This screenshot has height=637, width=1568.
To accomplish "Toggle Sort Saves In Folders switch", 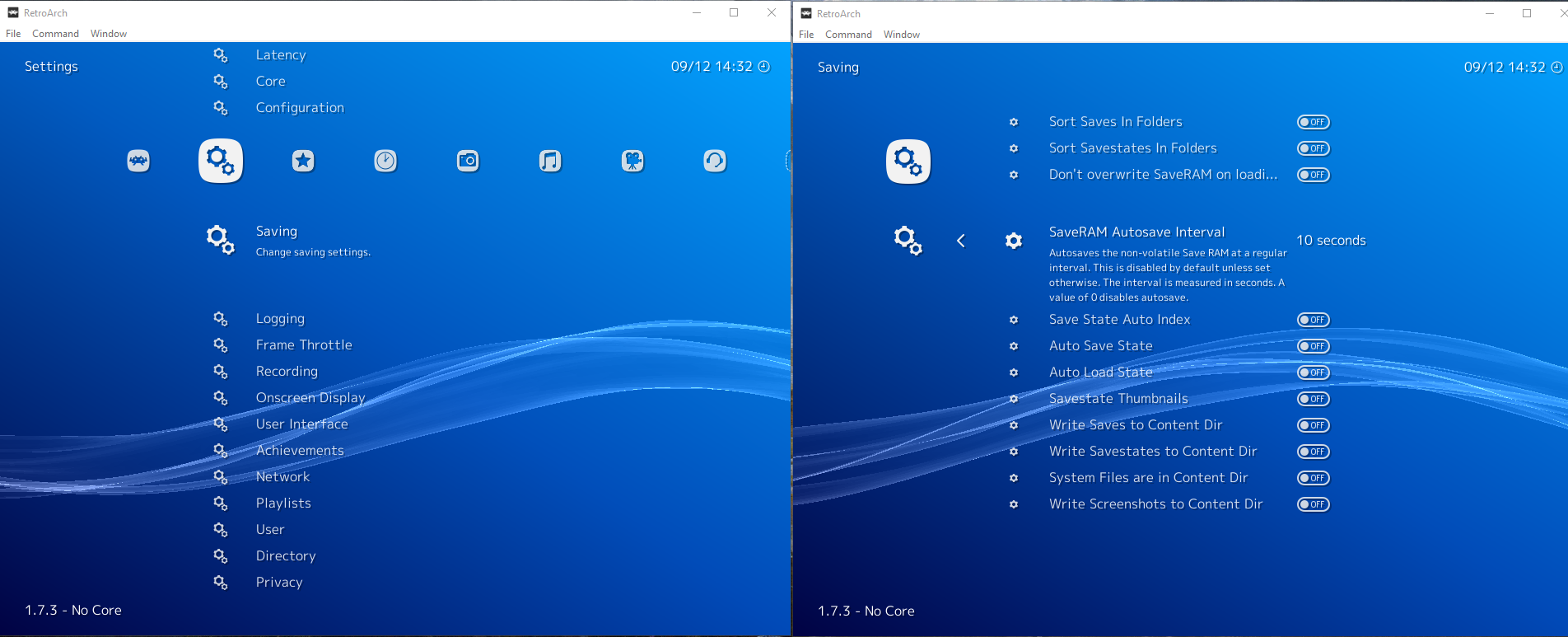I will click(x=1313, y=122).
